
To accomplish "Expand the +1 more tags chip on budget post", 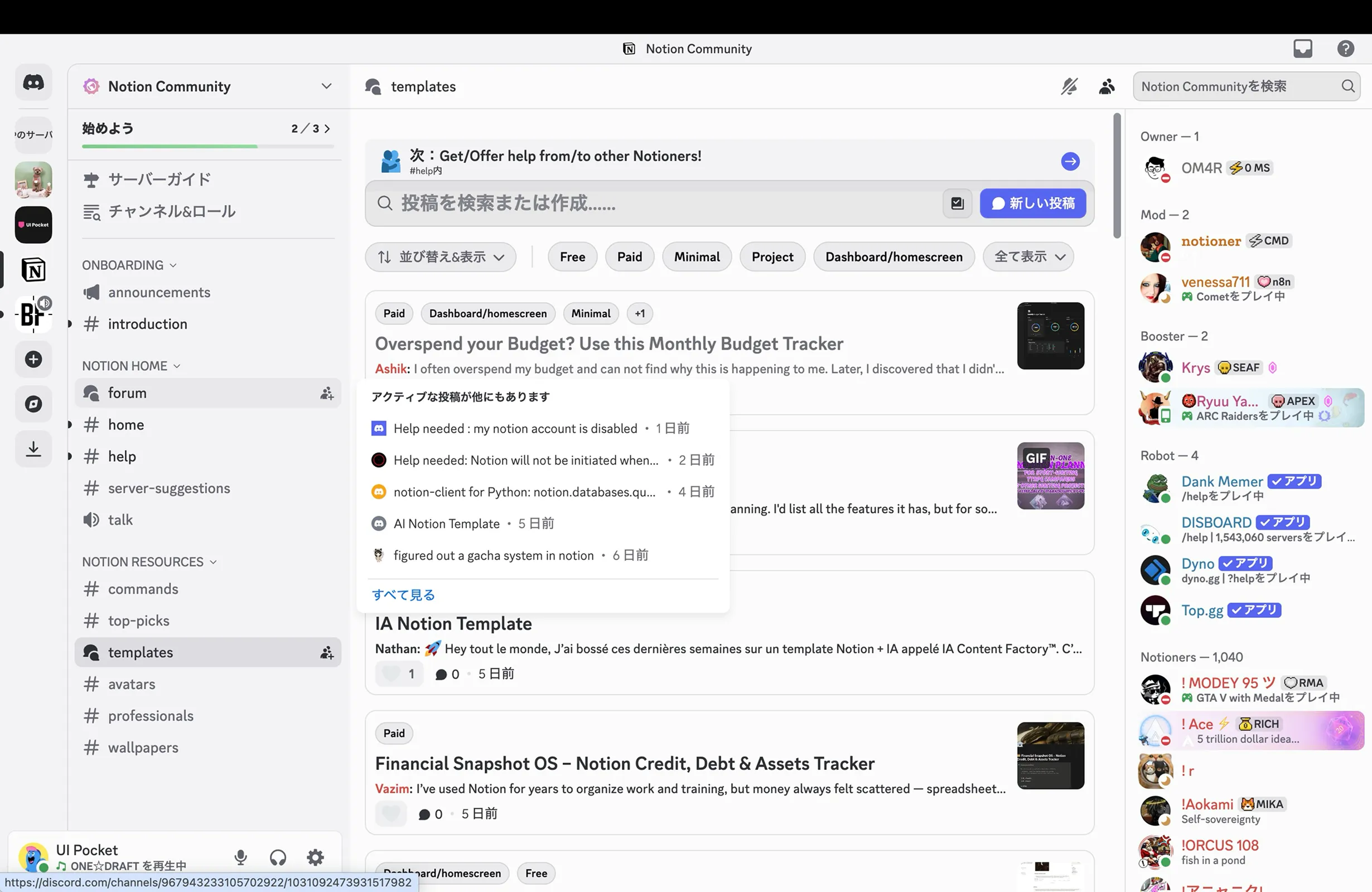I will coord(640,313).
